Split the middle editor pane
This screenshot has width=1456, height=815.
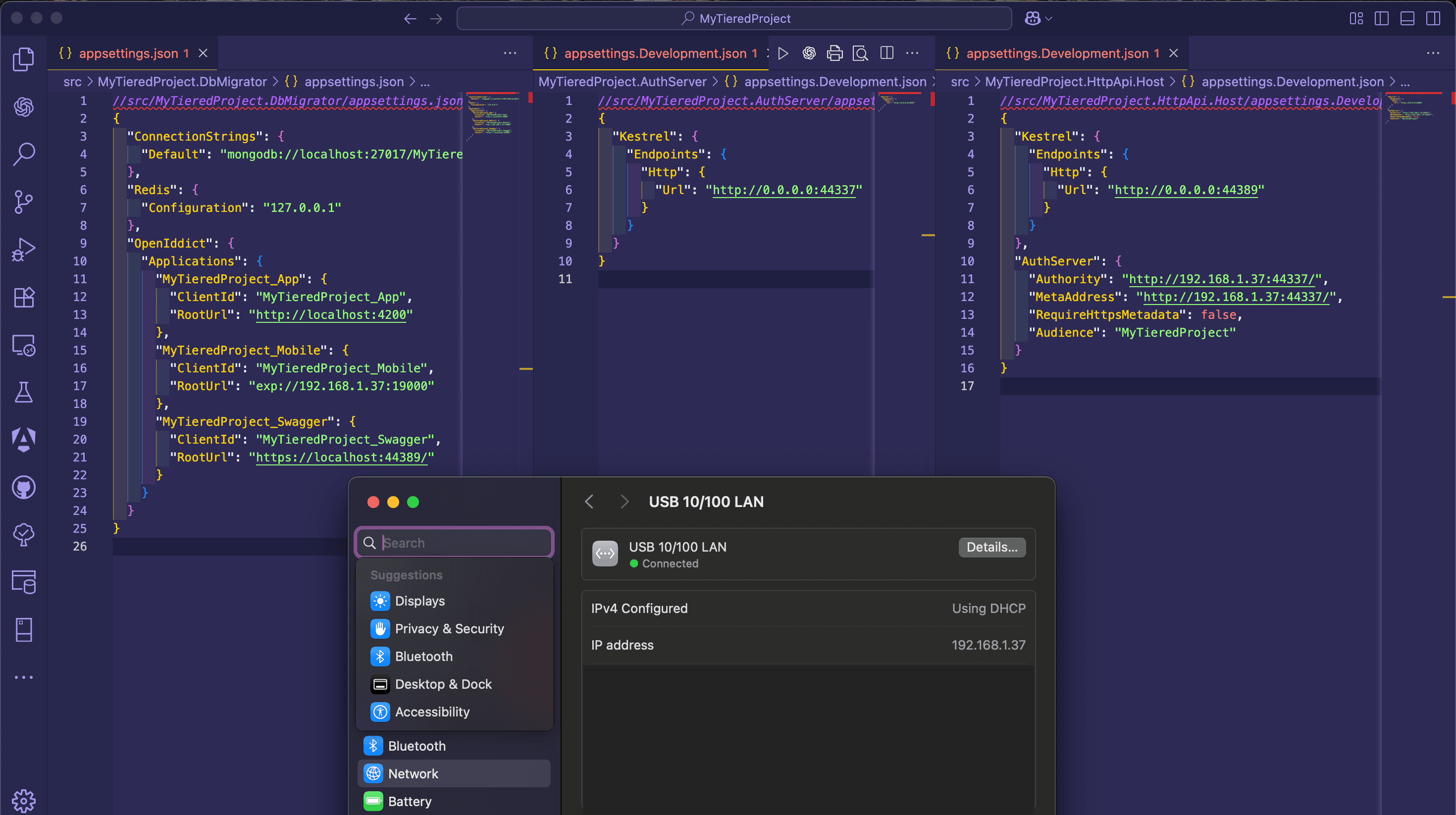(x=886, y=53)
